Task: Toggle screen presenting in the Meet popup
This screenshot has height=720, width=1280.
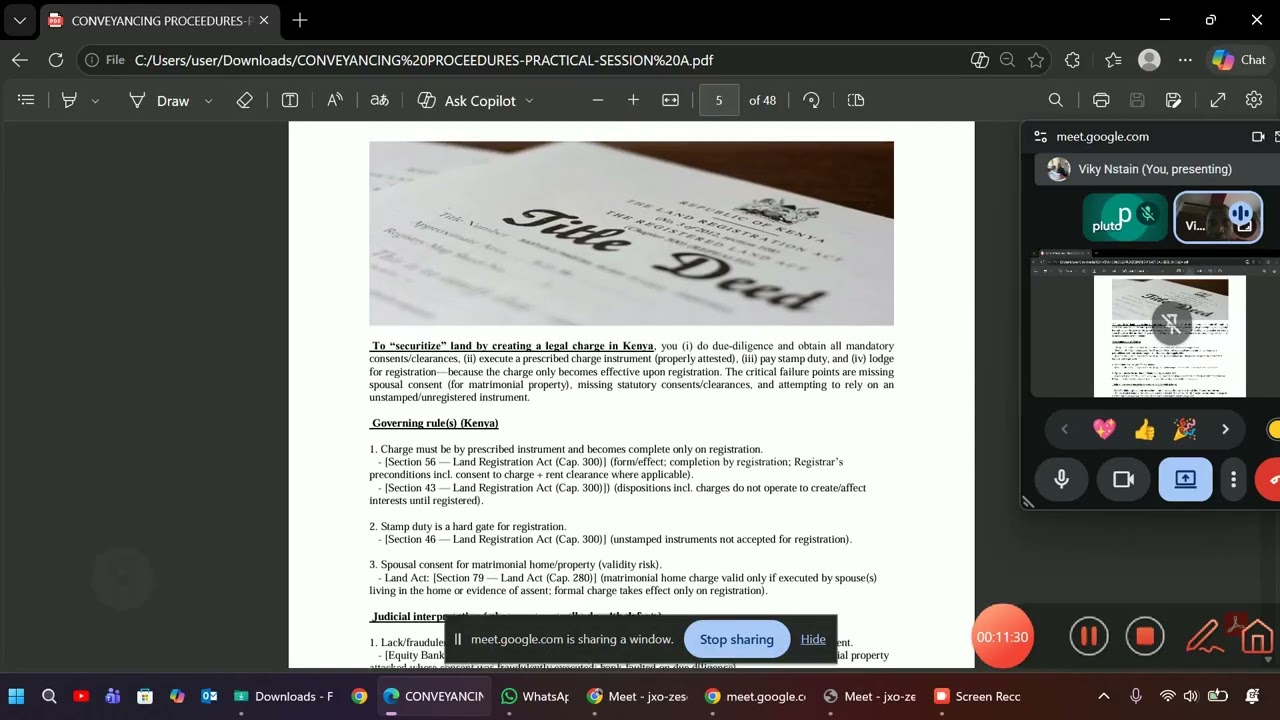Action: pos(1185,479)
